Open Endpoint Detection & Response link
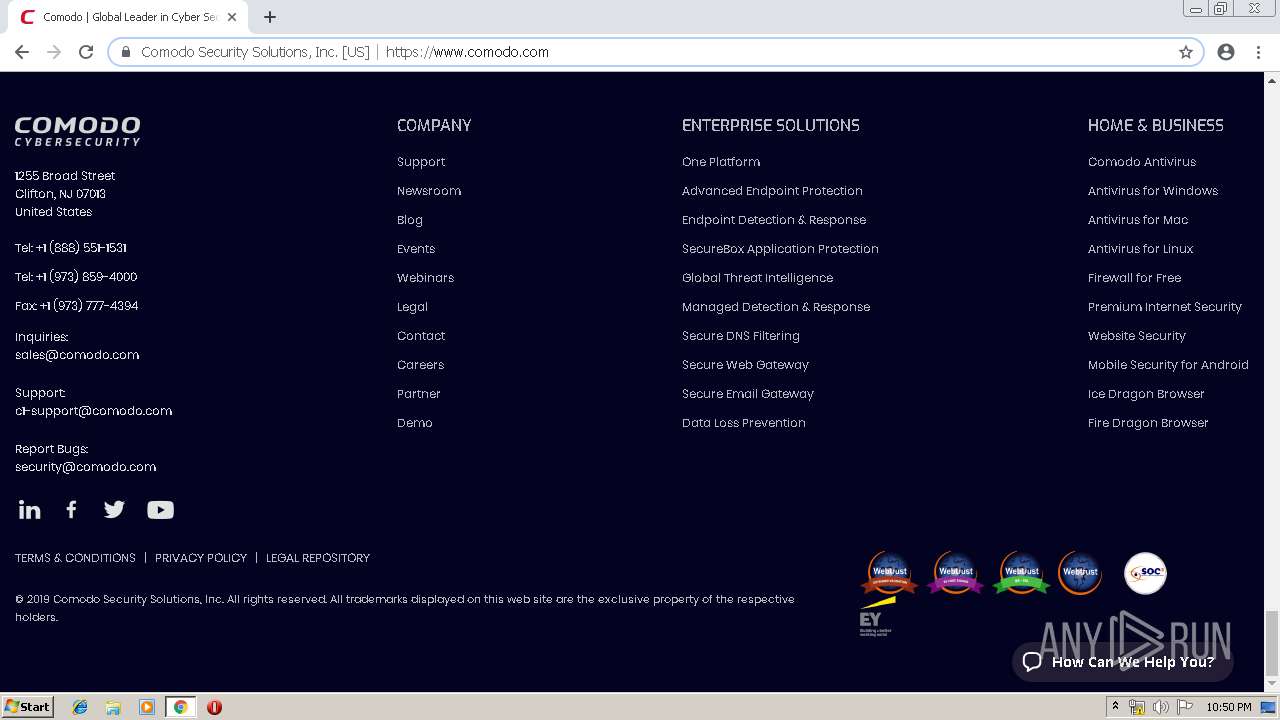The height and width of the screenshot is (720, 1280). [774, 220]
